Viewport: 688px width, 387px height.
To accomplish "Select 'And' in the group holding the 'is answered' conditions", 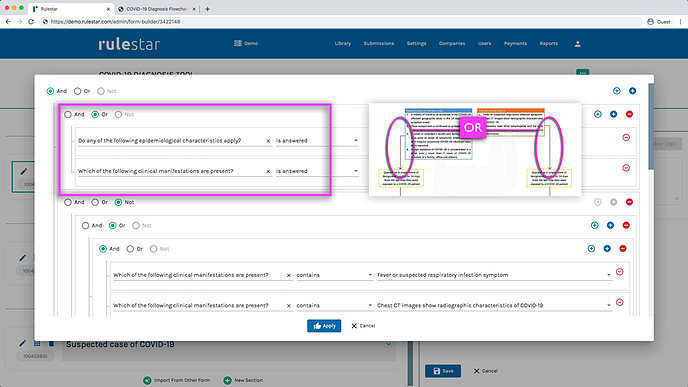I will coord(68,114).
